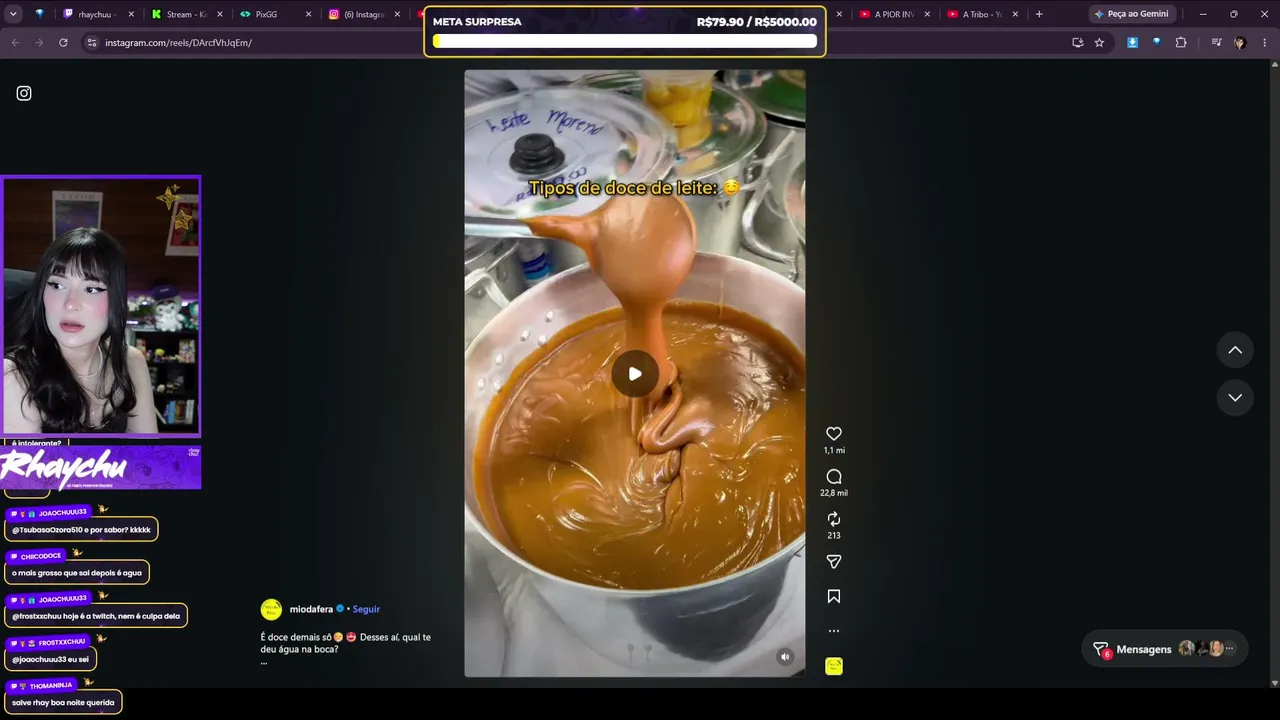
Task: Click the THOMANINJA chat username
Action: click(51, 686)
